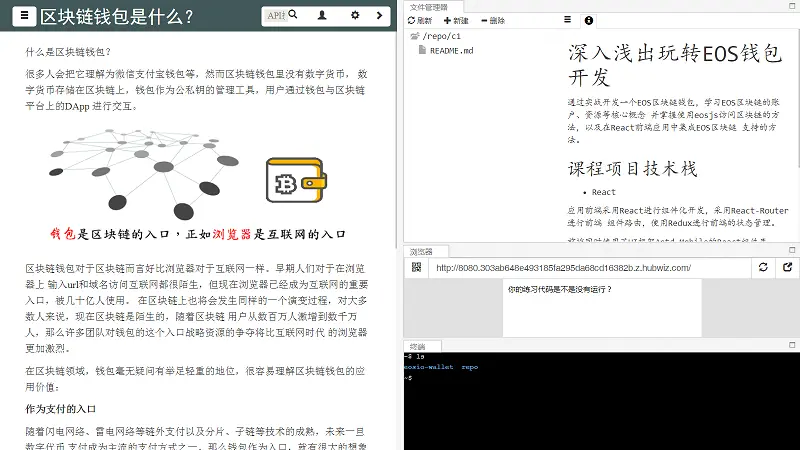The height and width of the screenshot is (450, 800).
Task: Maximize the browser panel
Action: coord(792,250)
